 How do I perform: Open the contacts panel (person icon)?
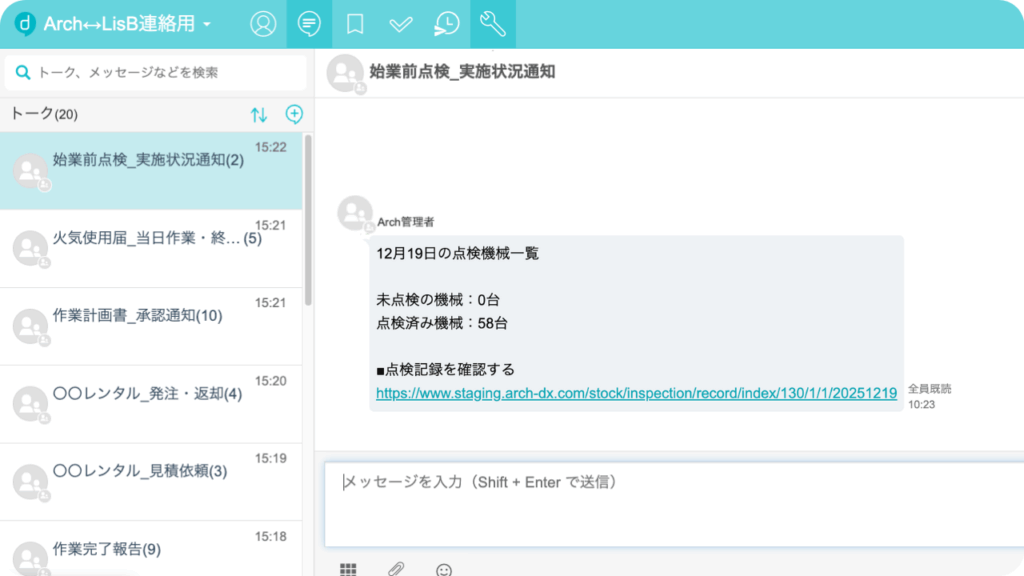263,24
